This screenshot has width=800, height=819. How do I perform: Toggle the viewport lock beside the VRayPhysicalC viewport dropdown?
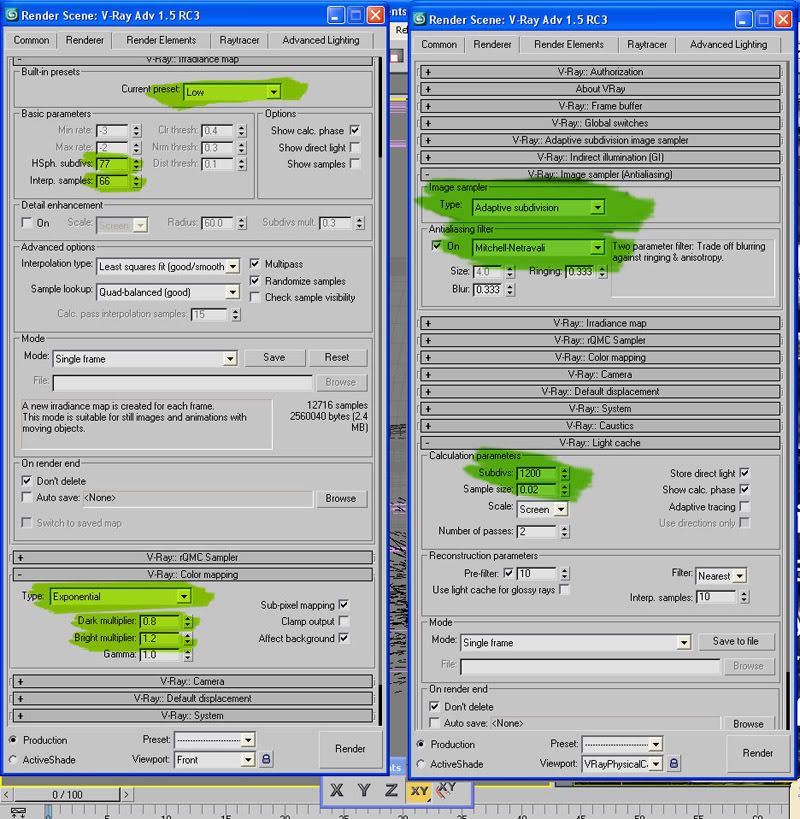pyautogui.click(x=674, y=764)
